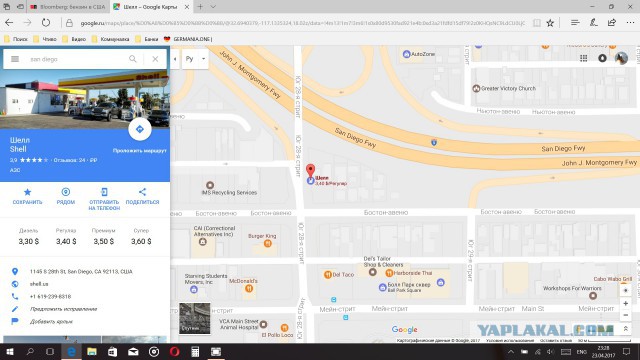This screenshot has height=360, width=640.
Task: Toggle reading view icon
Action: tap(537, 23)
